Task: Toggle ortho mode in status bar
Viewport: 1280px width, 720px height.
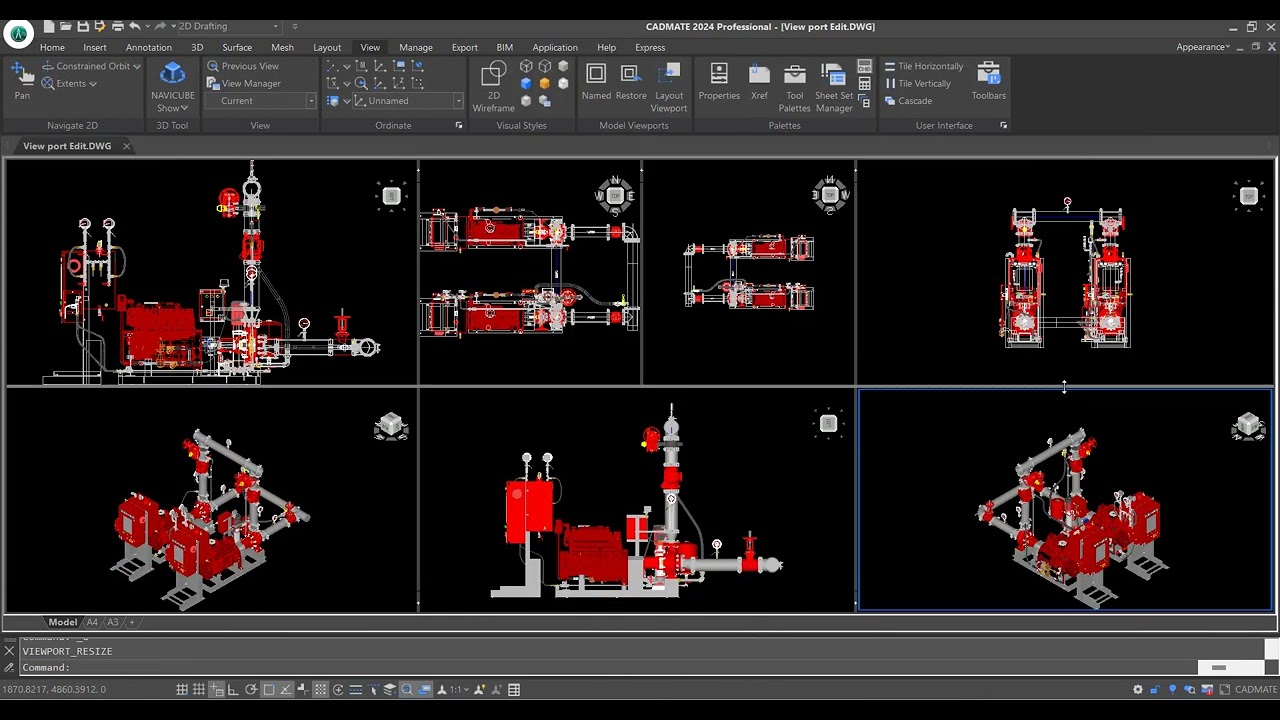Action: click(233, 689)
